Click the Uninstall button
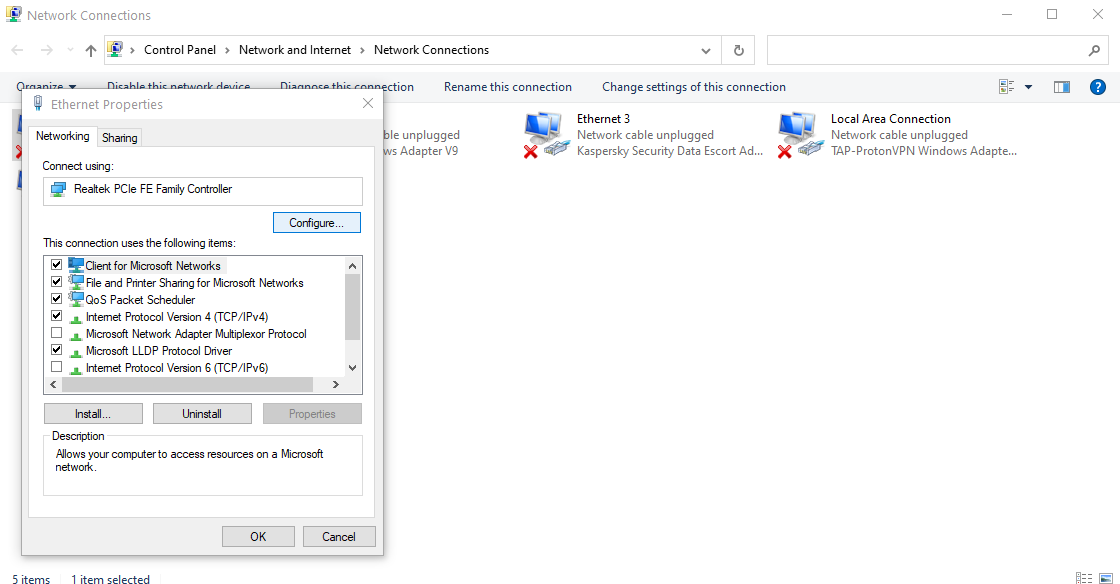Screen dimensions: 1120x584 202,413
